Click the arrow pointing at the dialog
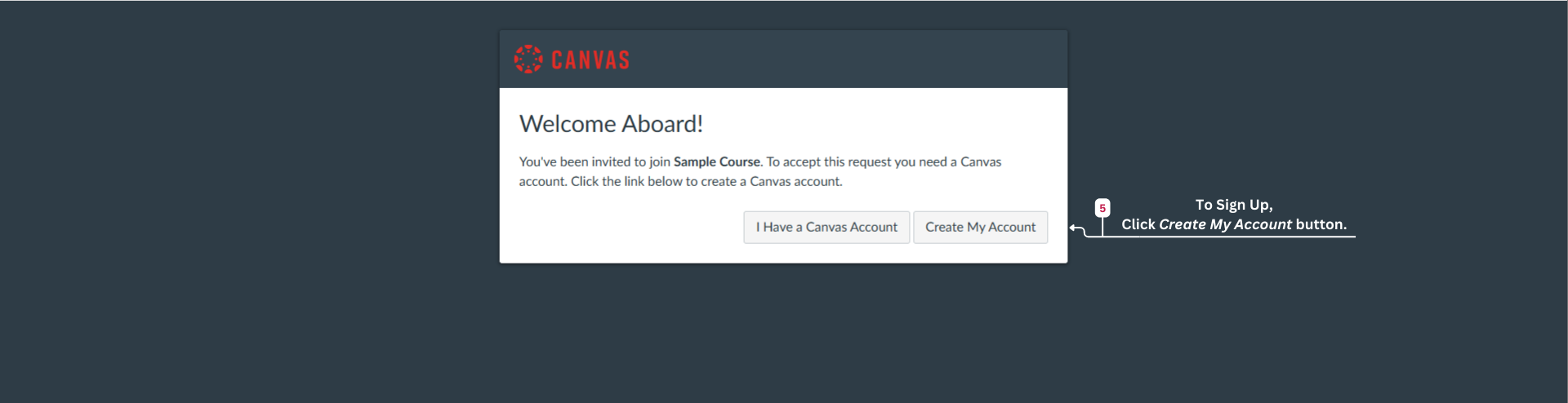The image size is (1568, 403). (1076, 228)
